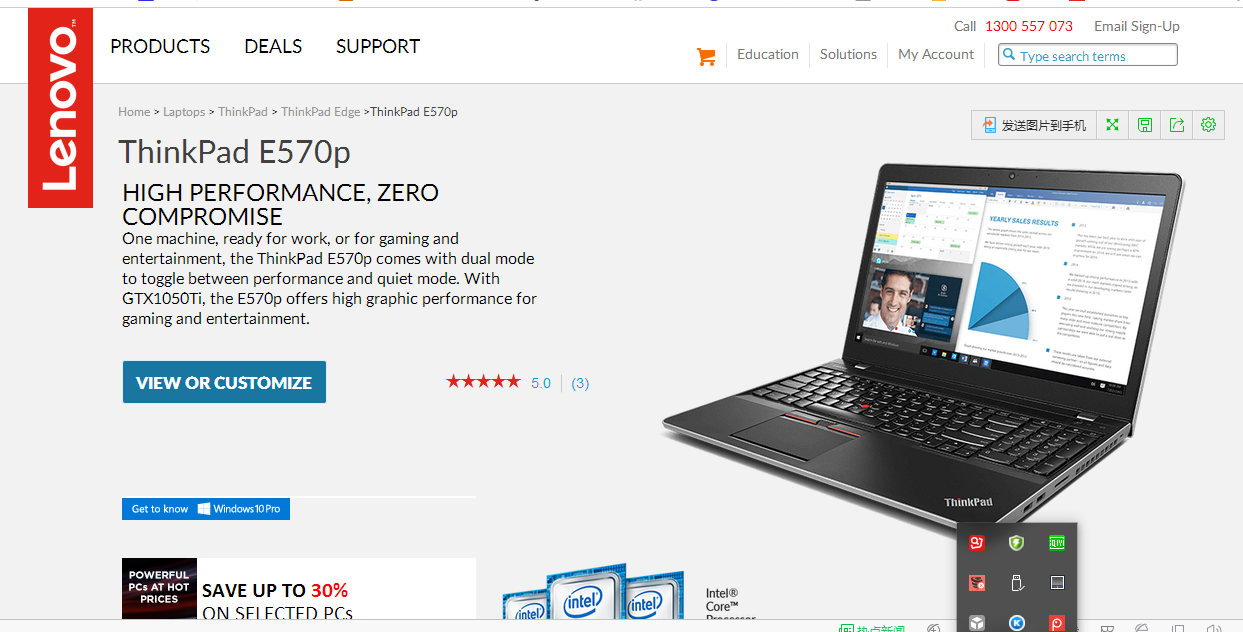Click the five red star rating
1243x632 pixels.
pos(483,381)
